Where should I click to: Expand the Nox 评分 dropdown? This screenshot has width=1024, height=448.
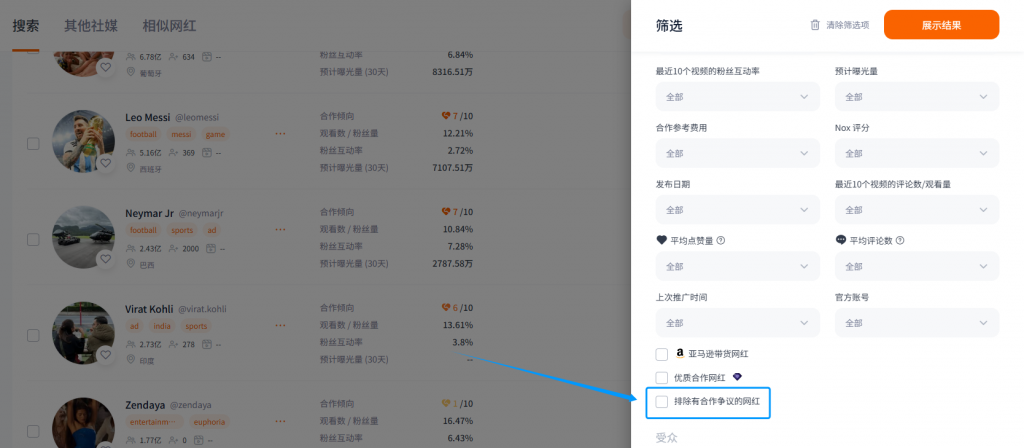[917, 153]
